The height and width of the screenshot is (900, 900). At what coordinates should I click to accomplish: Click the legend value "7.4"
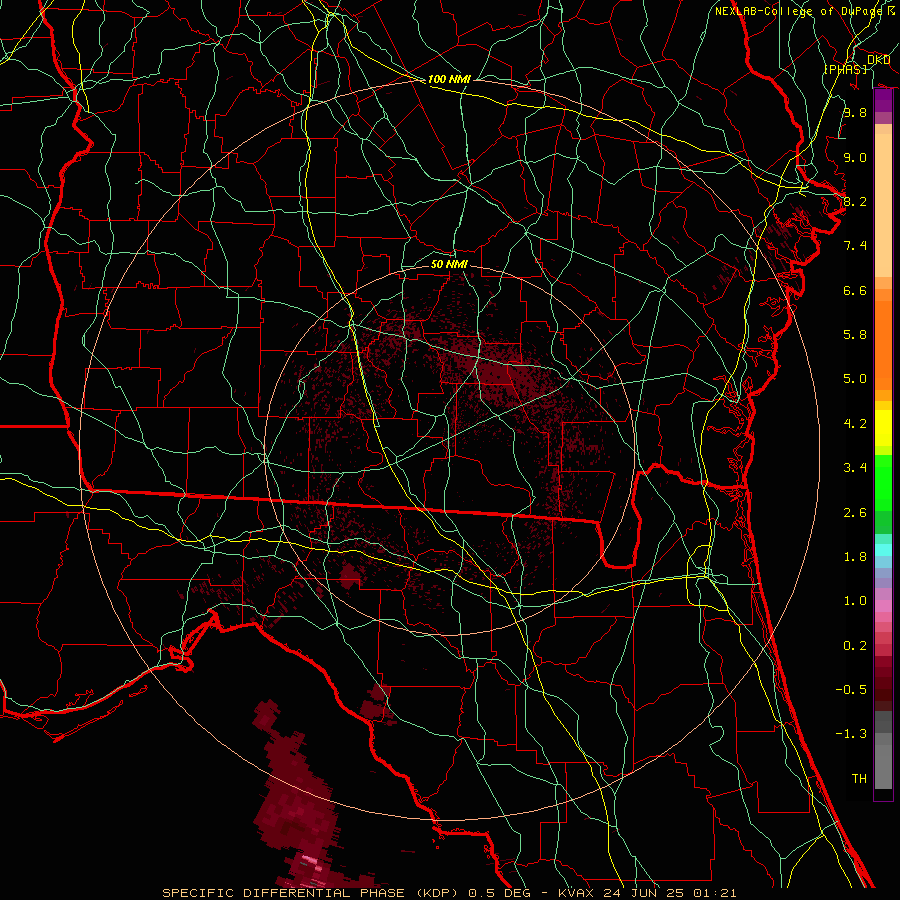855,246
